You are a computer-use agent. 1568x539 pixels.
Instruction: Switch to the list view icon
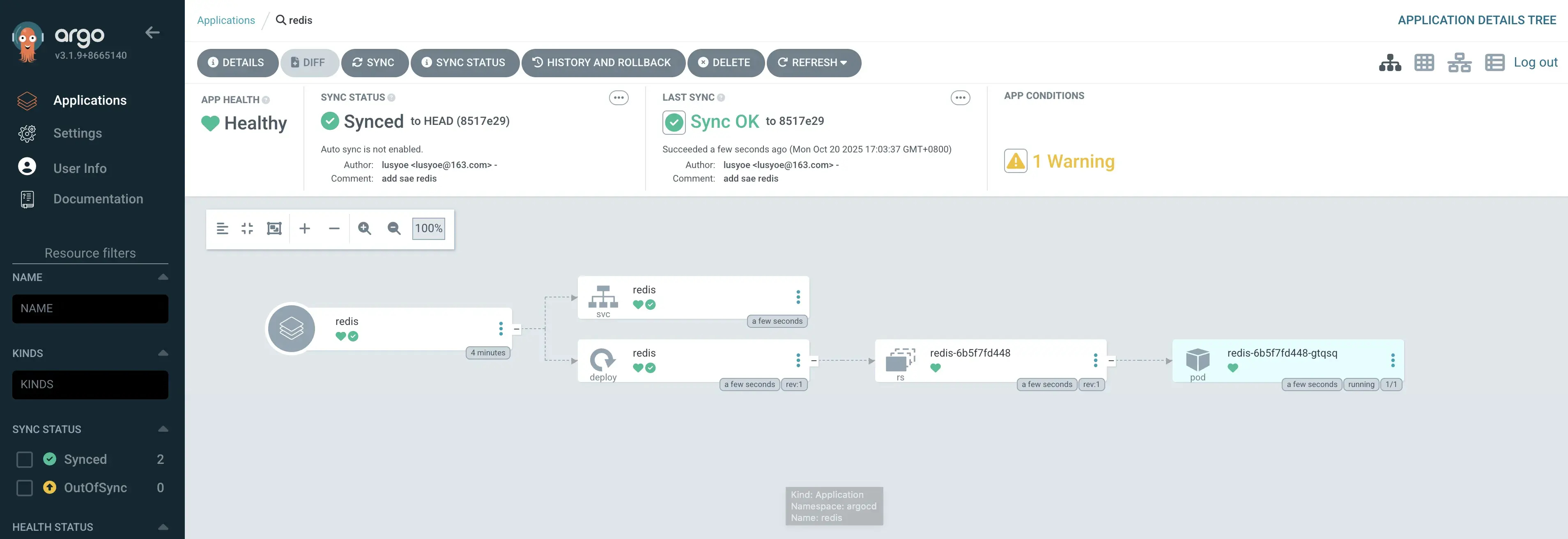pos(1494,63)
